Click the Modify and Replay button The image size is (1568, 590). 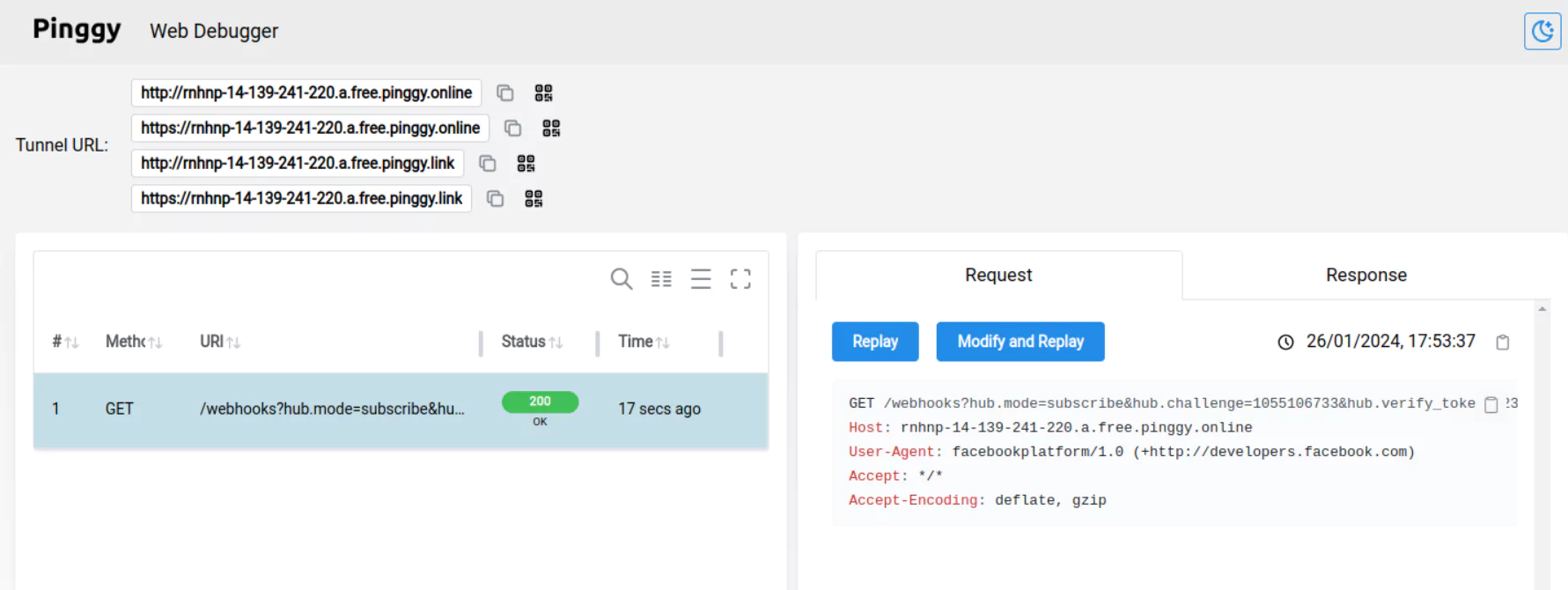(x=1020, y=342)
